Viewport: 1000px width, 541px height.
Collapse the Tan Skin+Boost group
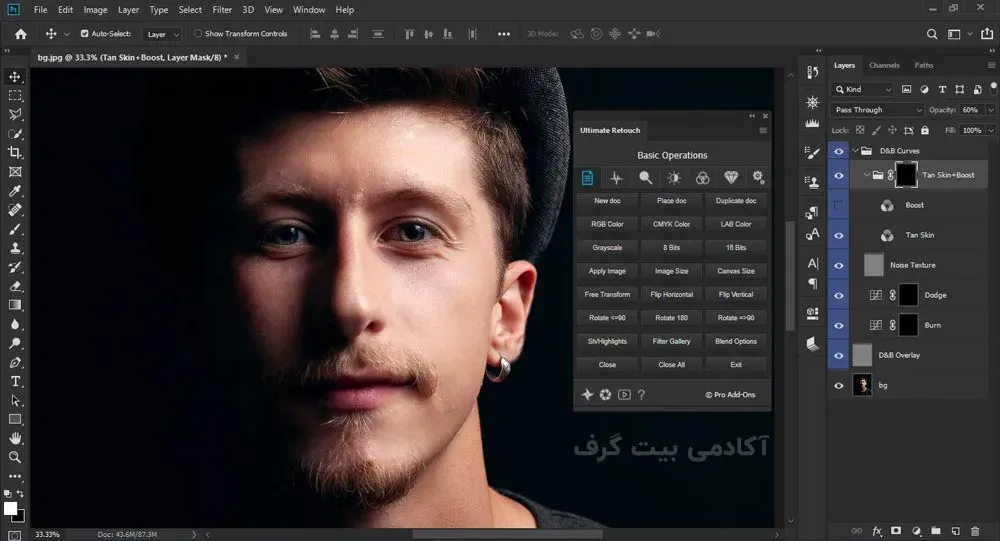click(867, 175)
